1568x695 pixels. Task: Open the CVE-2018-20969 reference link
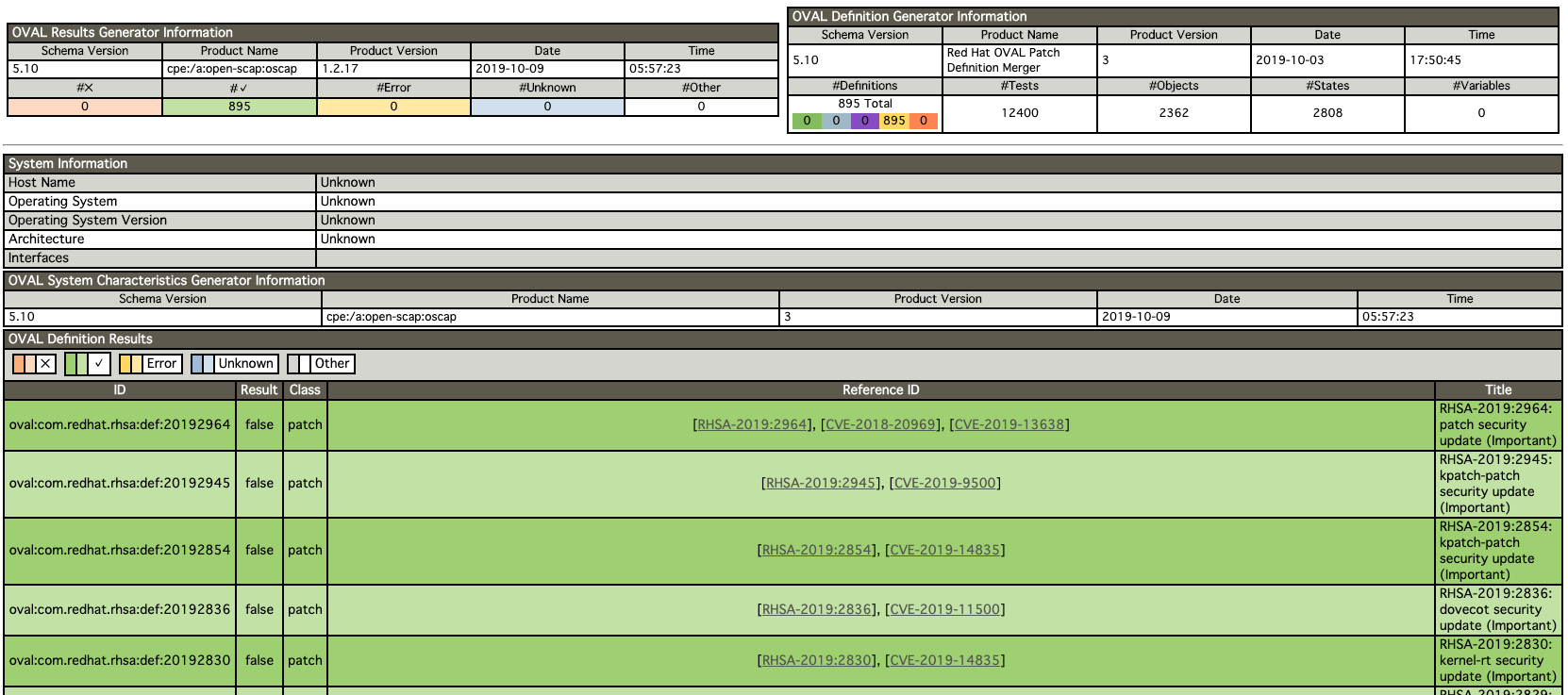[x=881, y=424]
